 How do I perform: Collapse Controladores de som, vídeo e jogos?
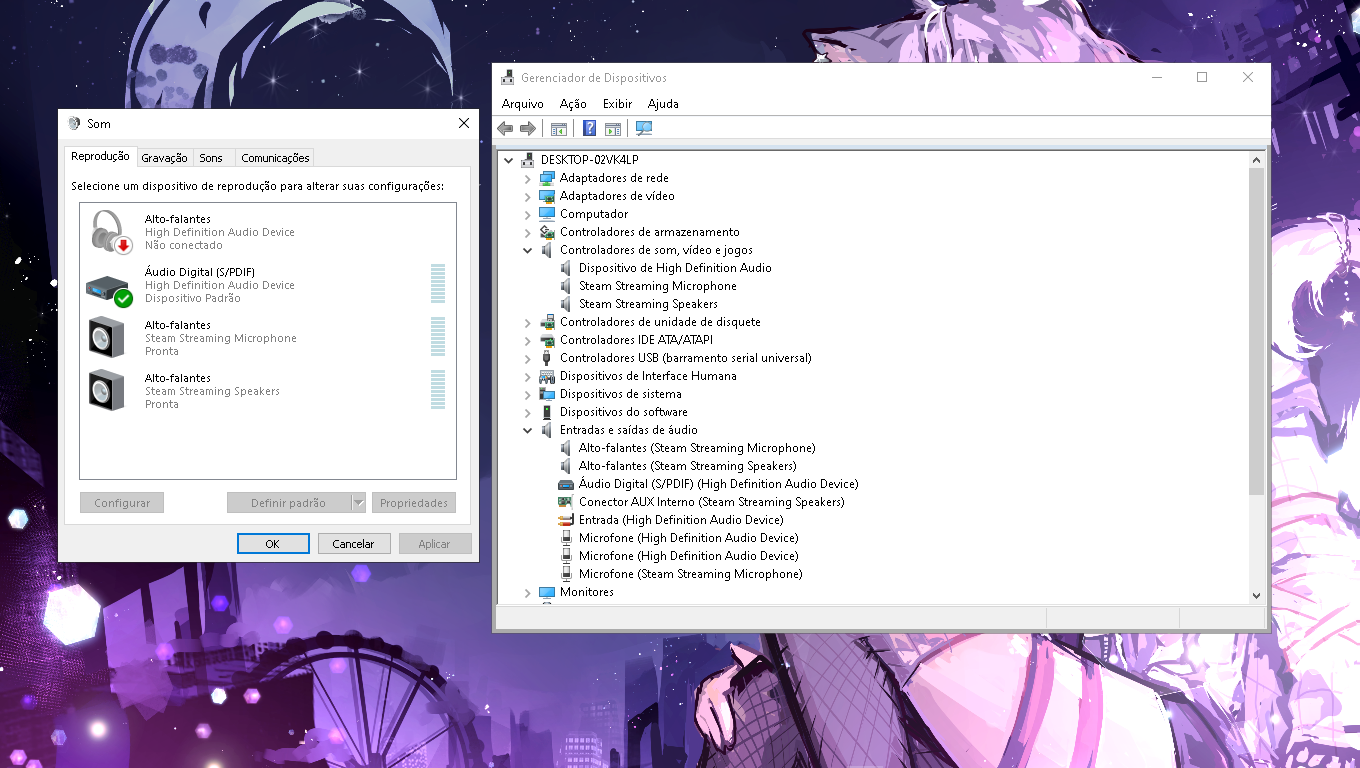[x=527, y=250]
